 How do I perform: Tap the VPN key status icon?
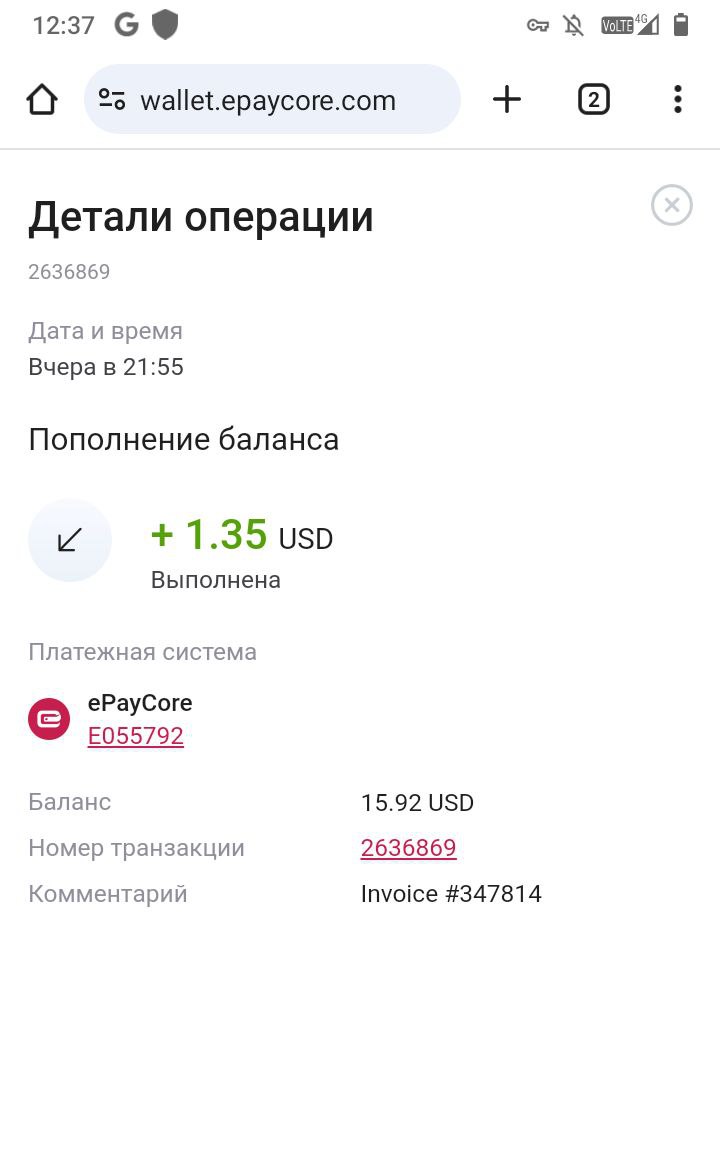[x=537, y=26]
